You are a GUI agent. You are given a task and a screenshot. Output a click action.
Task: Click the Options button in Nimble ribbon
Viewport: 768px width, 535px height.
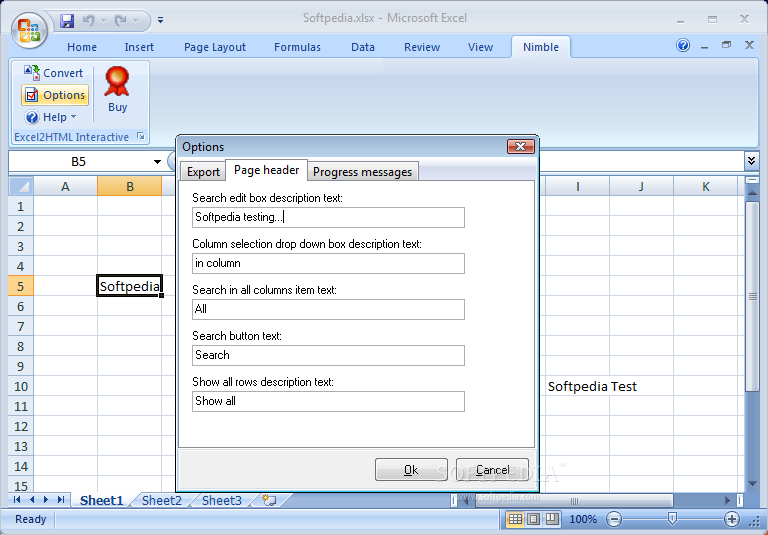coord(55,95)
